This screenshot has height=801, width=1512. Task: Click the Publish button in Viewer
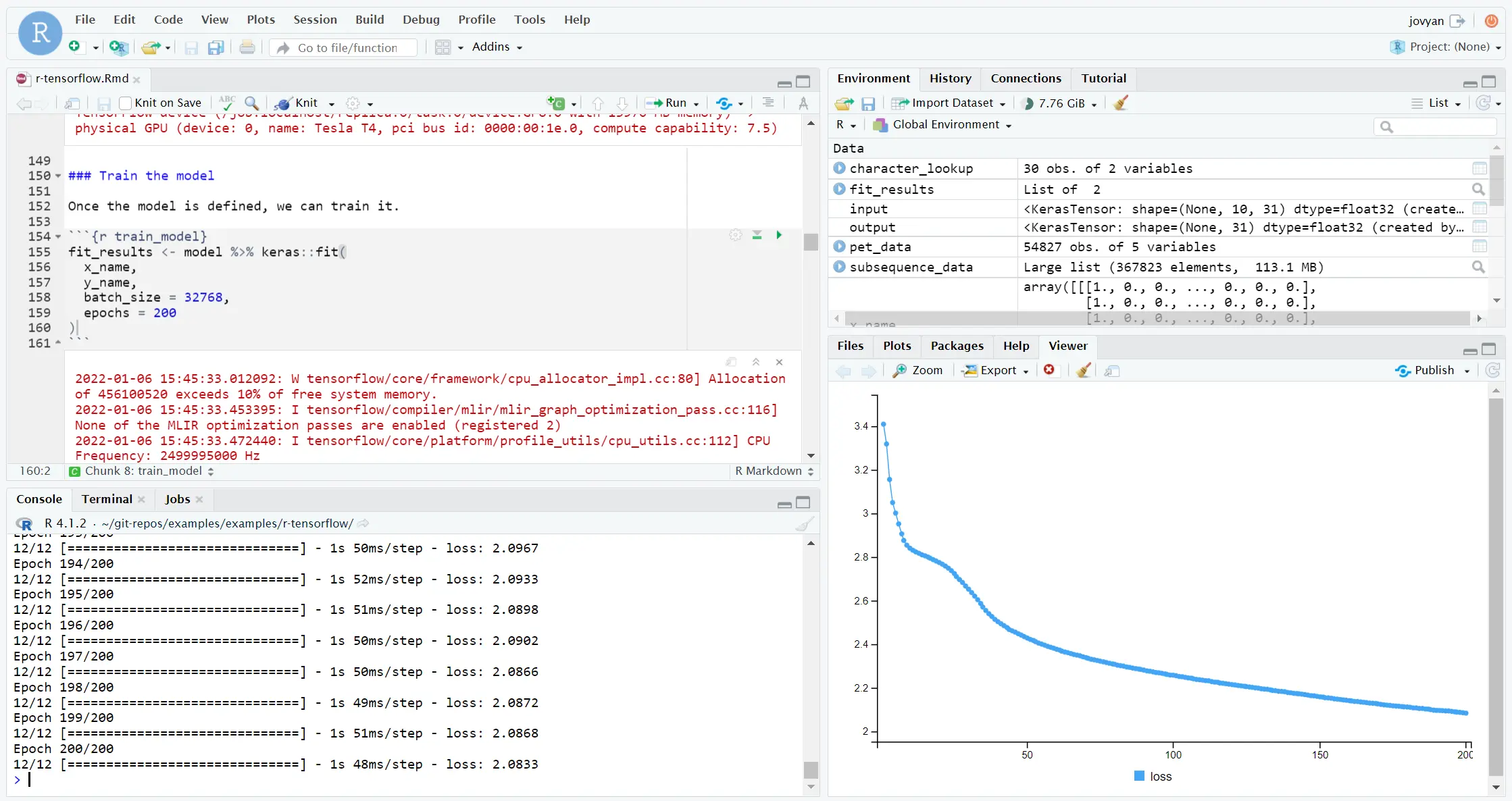tap(1425, 370)
